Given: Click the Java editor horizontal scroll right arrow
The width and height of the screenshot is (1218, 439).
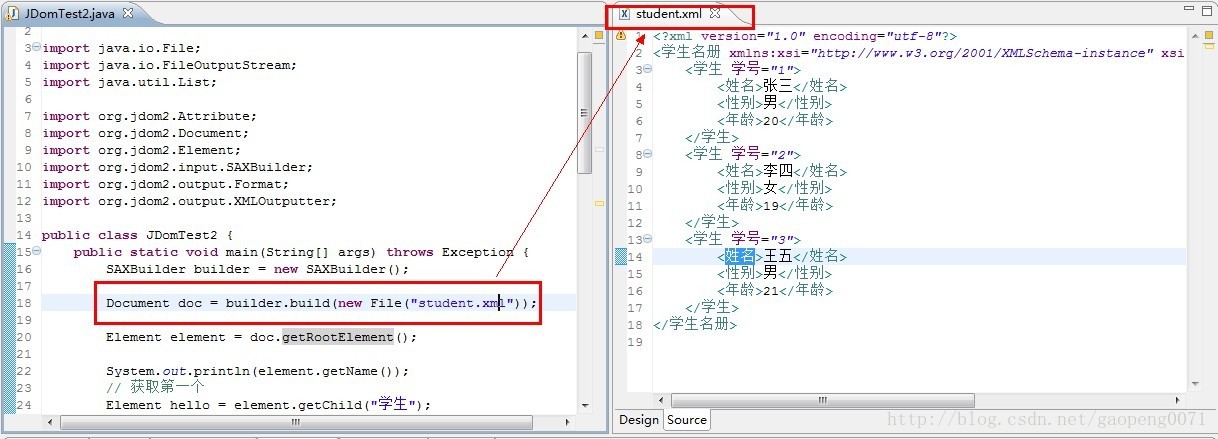Looking at the screenshot, I should click(x=569, y=424).
